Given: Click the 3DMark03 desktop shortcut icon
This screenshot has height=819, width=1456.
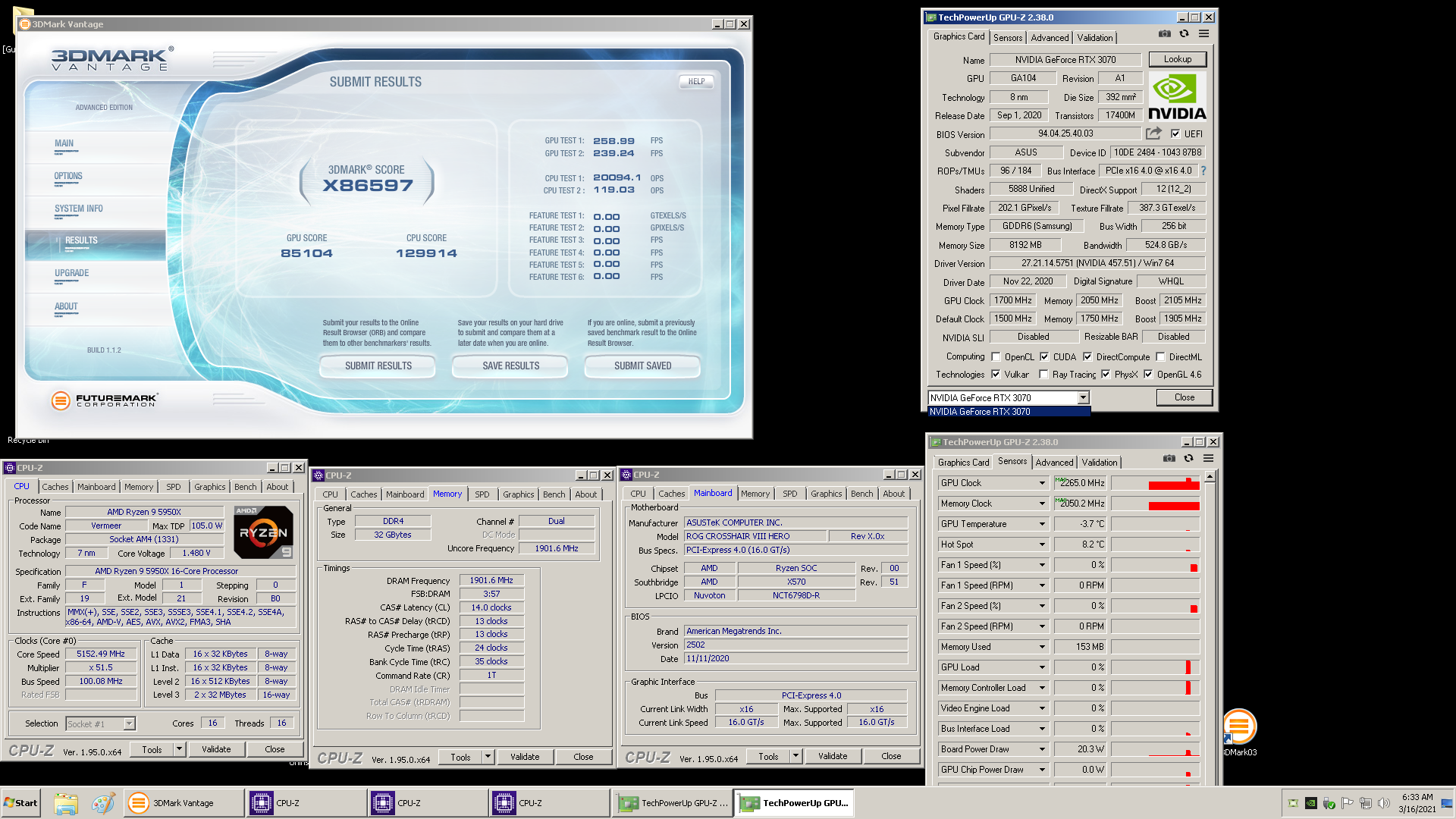Looking at the screenshot, I should (x=1239, y=726).
